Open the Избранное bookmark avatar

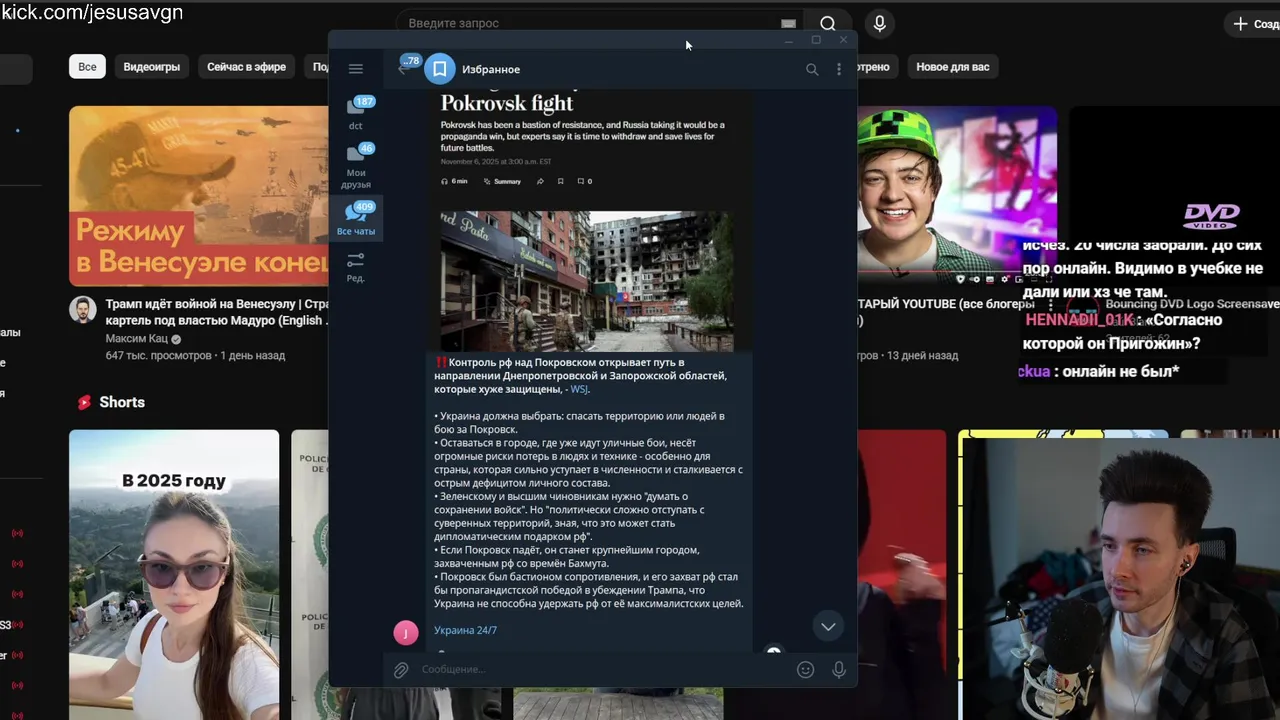pos(440,69)
